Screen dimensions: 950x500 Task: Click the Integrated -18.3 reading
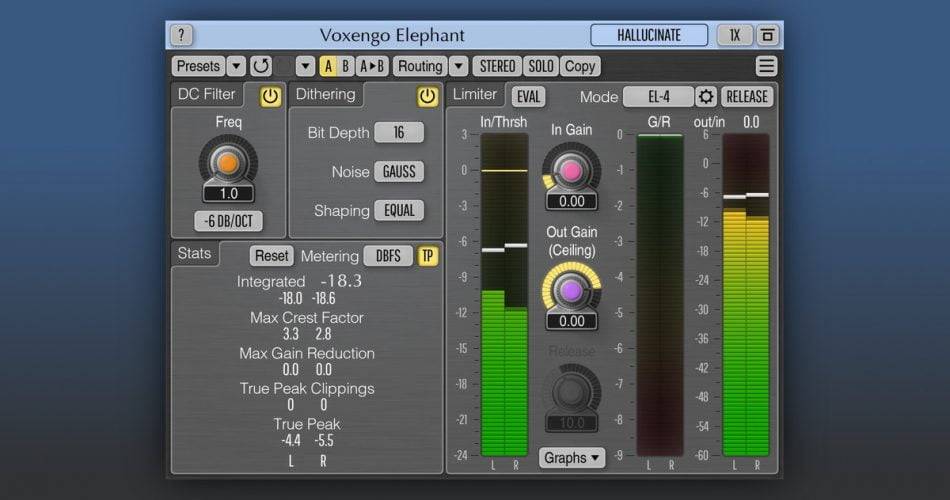(341, 281)
